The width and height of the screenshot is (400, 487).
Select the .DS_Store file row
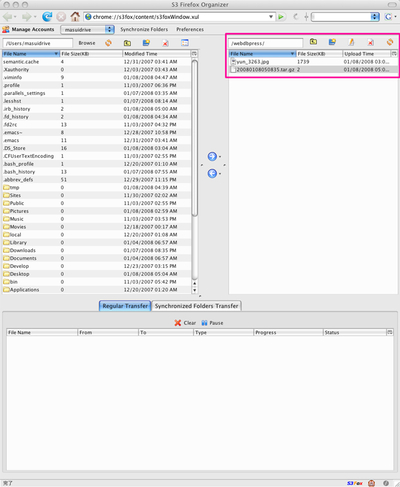pos(97,148)
